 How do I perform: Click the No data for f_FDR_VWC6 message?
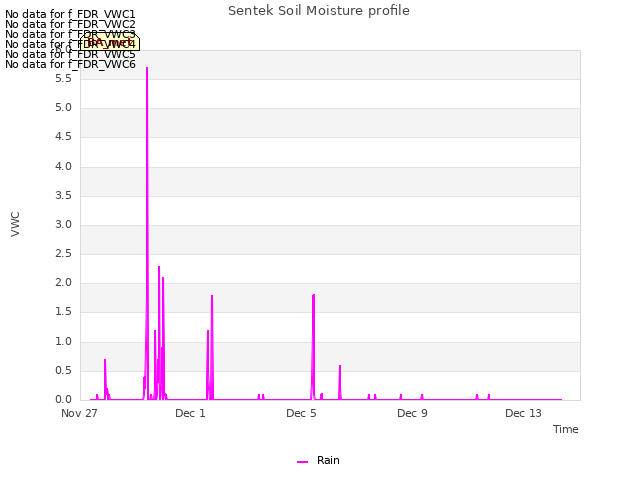70,64
